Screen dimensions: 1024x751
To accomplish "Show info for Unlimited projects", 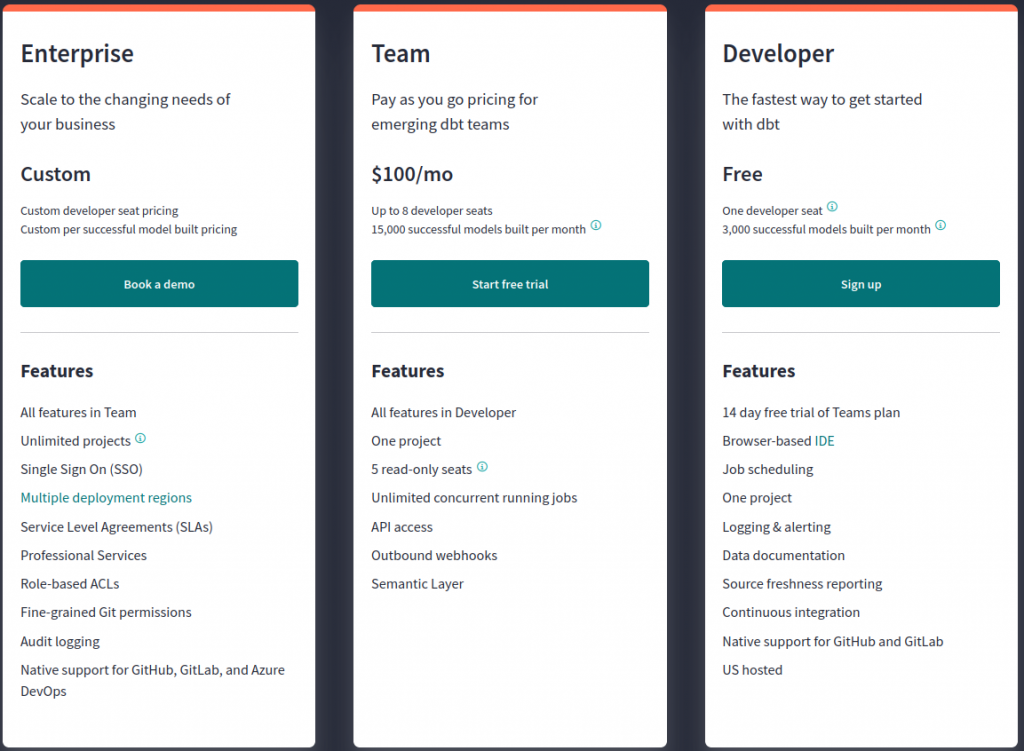I will coord(140,438).
